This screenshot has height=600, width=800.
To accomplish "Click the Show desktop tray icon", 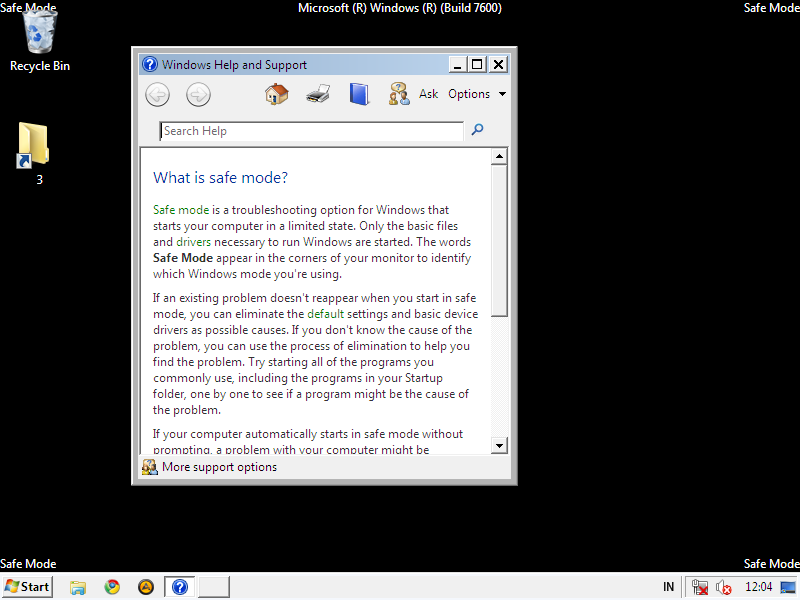I will (x=788, y=587).
